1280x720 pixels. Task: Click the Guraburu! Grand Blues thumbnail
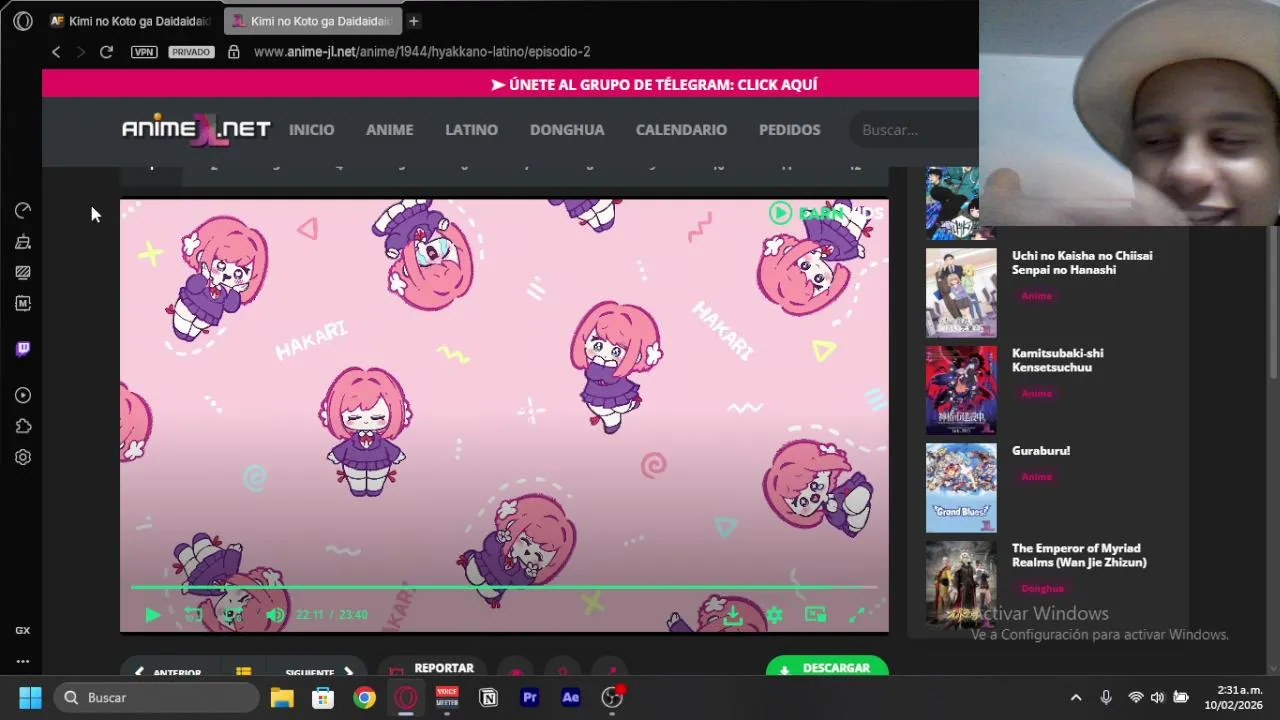point(961,487)
